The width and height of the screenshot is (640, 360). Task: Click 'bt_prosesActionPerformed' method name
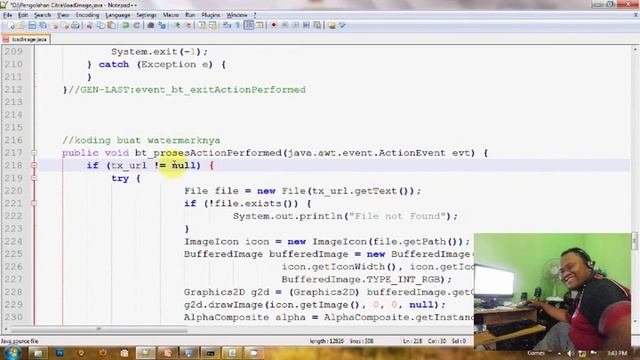pos(208,153)
